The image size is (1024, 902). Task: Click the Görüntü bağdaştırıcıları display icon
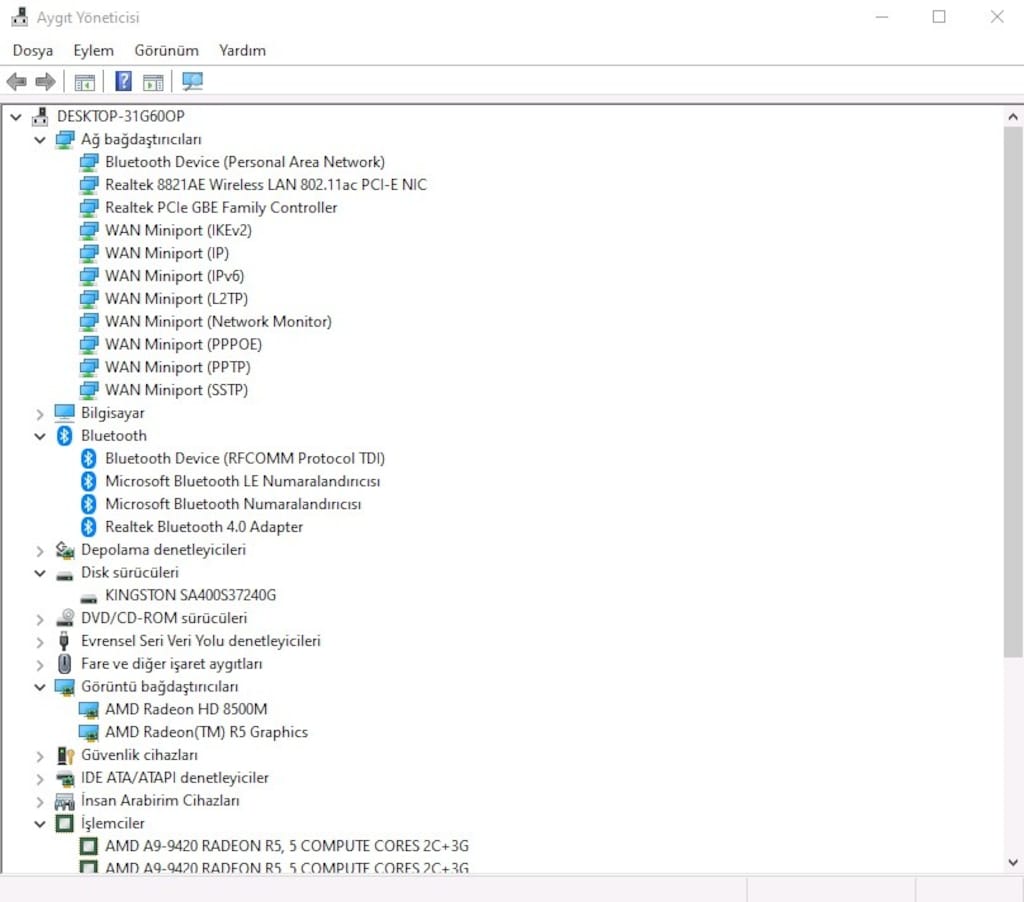pos(65,686)
